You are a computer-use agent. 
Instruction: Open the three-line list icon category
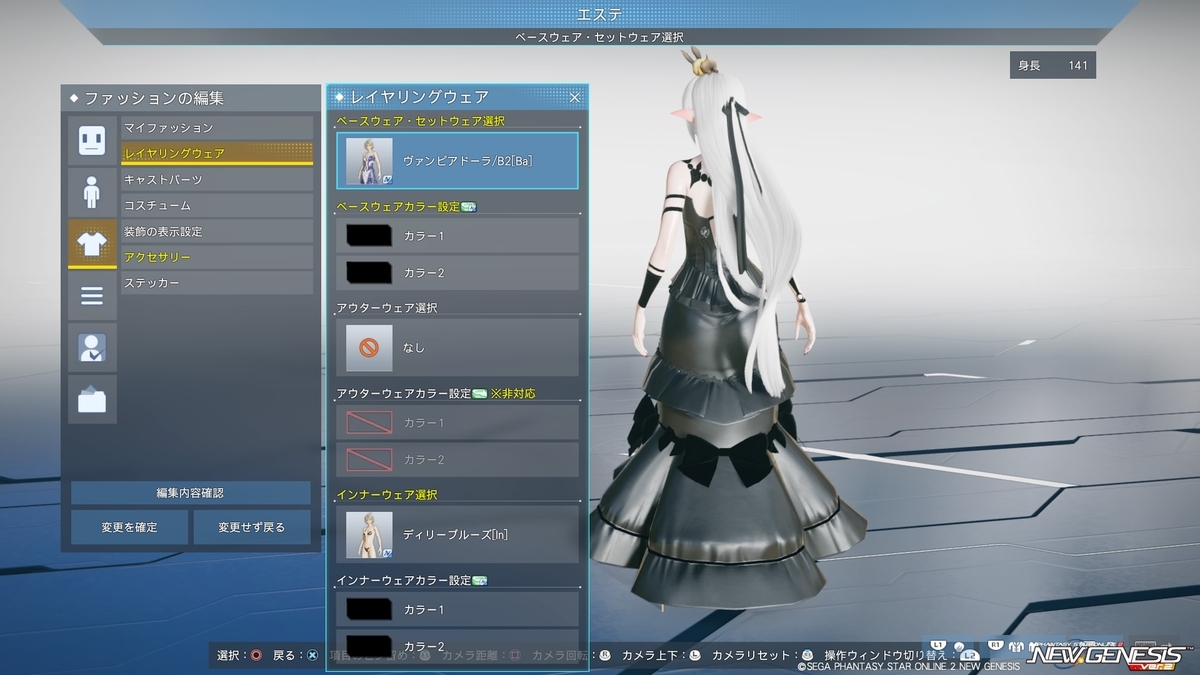pyautogui.click(x=92, y=296)
